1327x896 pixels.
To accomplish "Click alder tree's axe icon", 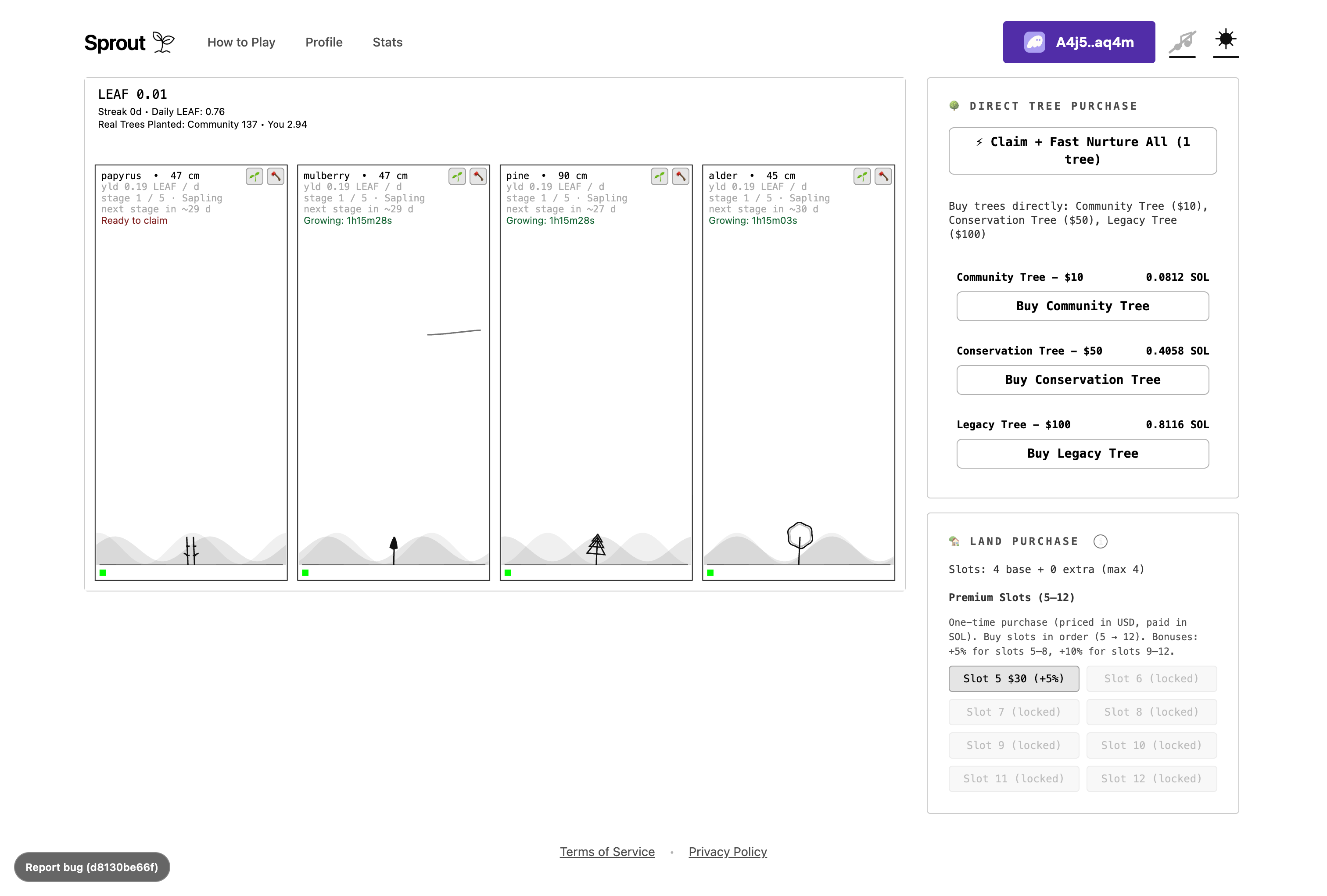I will pyautogui.click(x=883, y=176).
